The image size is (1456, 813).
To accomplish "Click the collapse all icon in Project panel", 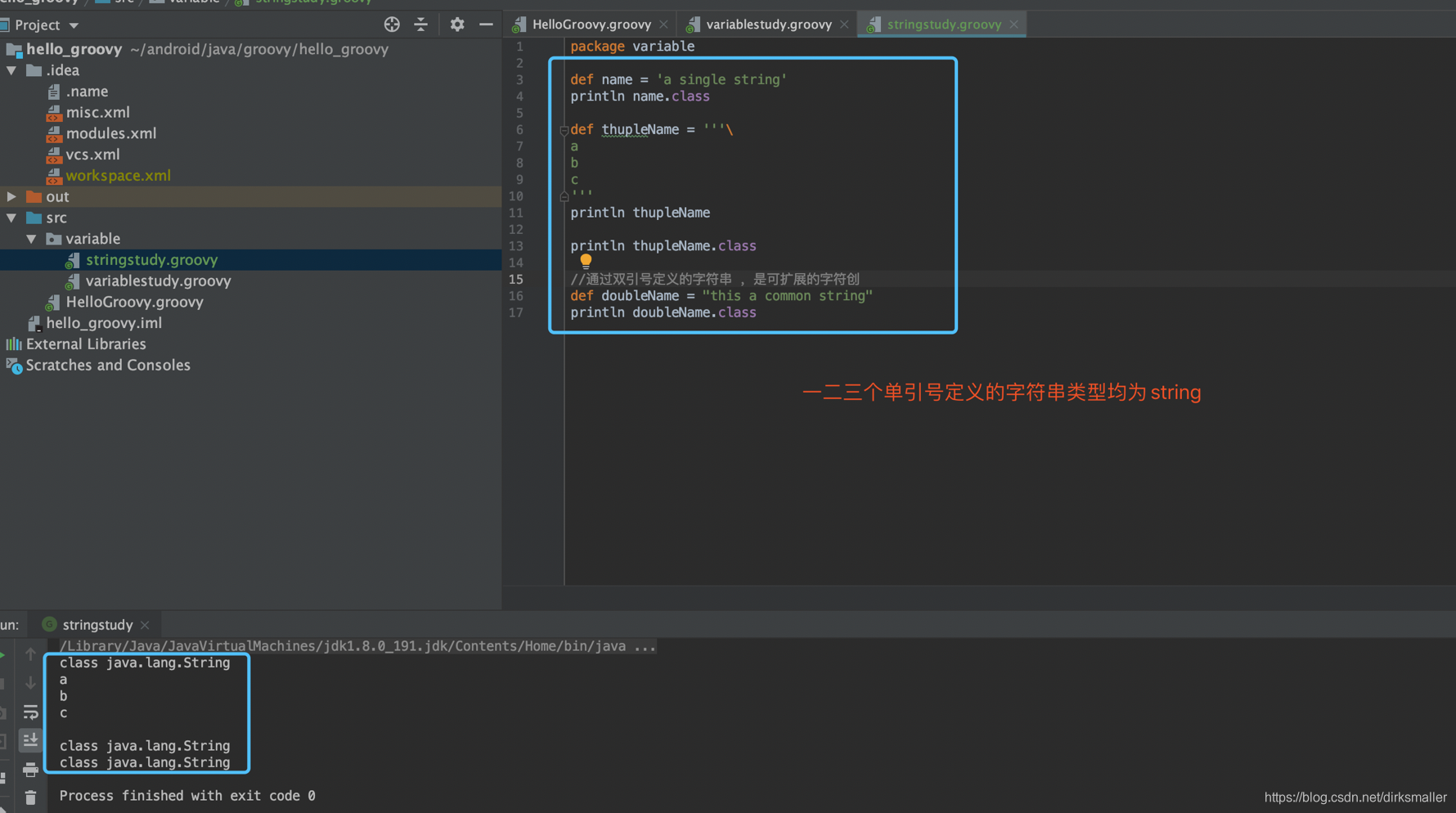I will click(x=421, y=25).
